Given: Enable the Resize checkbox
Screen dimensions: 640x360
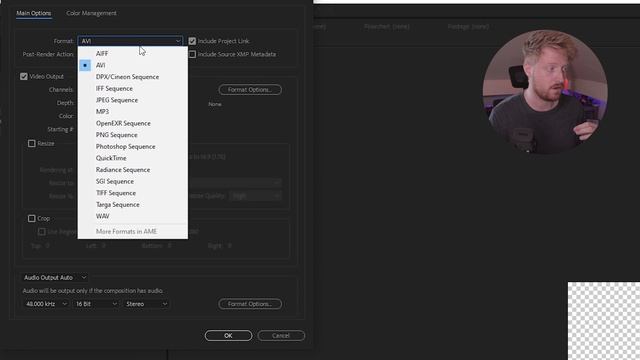Looking at the screenshot, I should (31, 143).
